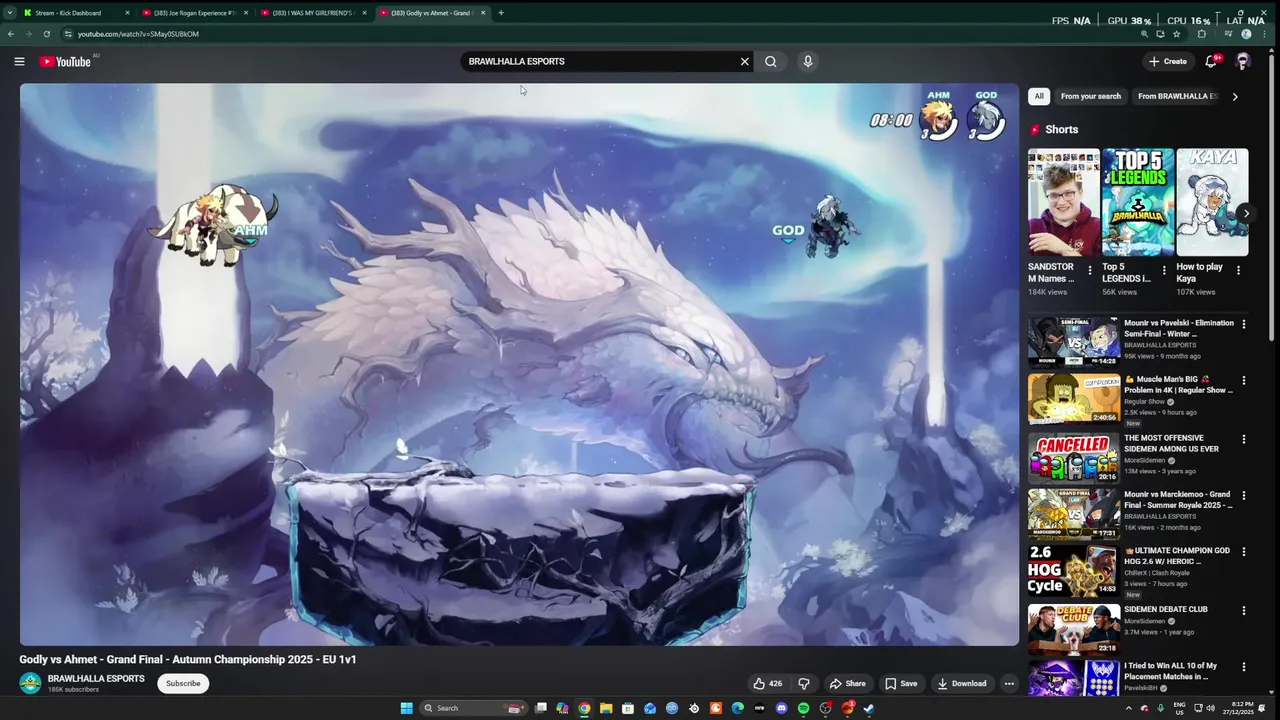Open options for Top 5 LEGENDS short
This screenshot has width=1280, height=720.
click(x=1164, y=270)
